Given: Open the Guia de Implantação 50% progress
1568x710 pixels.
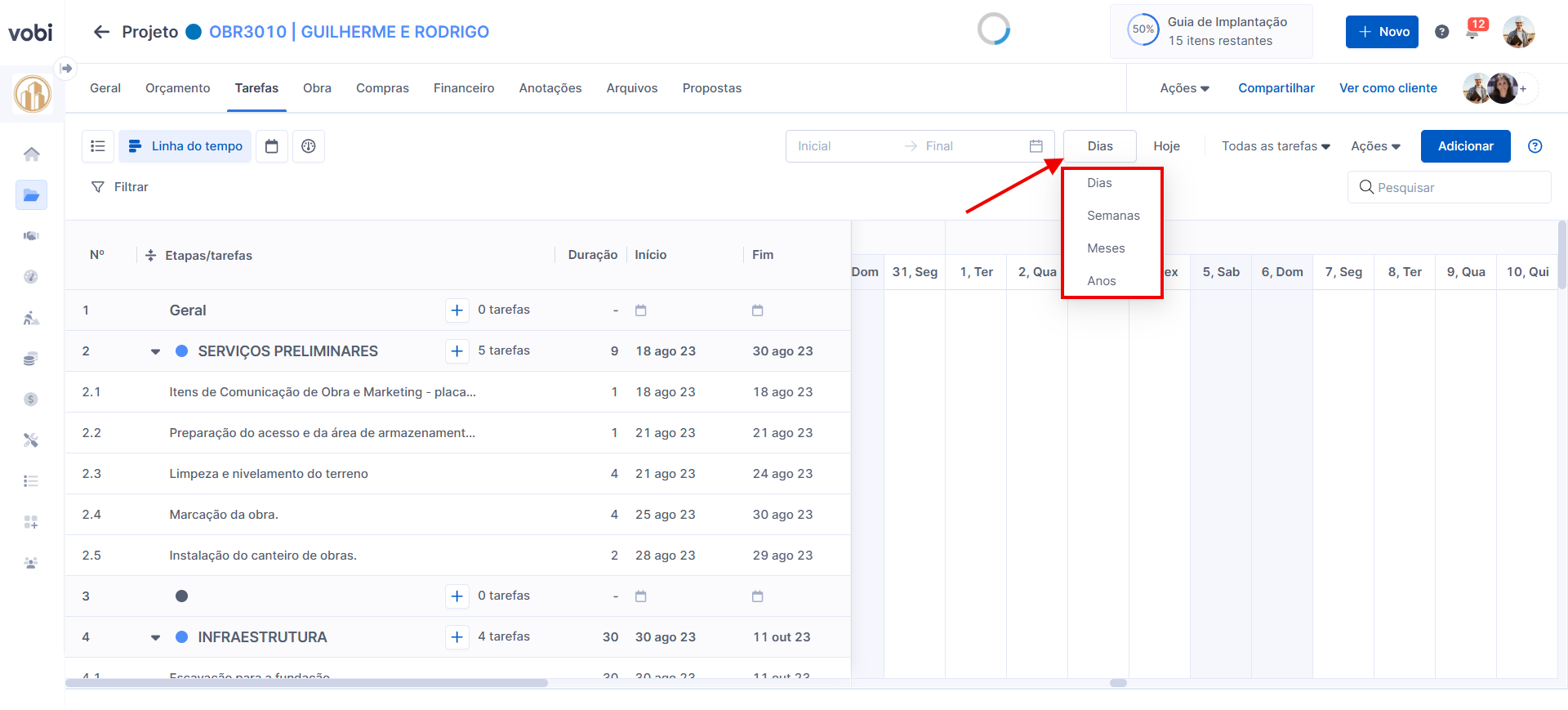Looking at the screenshot, I should 1211,31.
